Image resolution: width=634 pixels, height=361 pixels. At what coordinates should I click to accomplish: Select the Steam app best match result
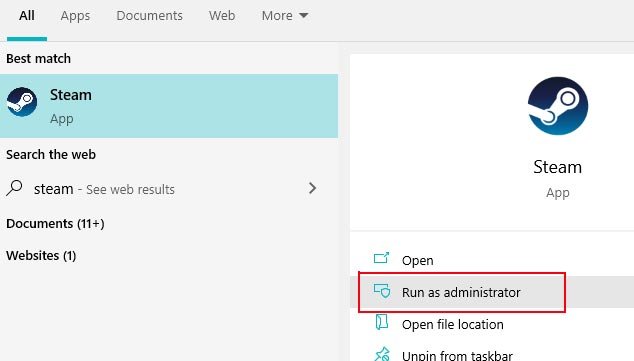pyautogui.click(x=169, y=106)
